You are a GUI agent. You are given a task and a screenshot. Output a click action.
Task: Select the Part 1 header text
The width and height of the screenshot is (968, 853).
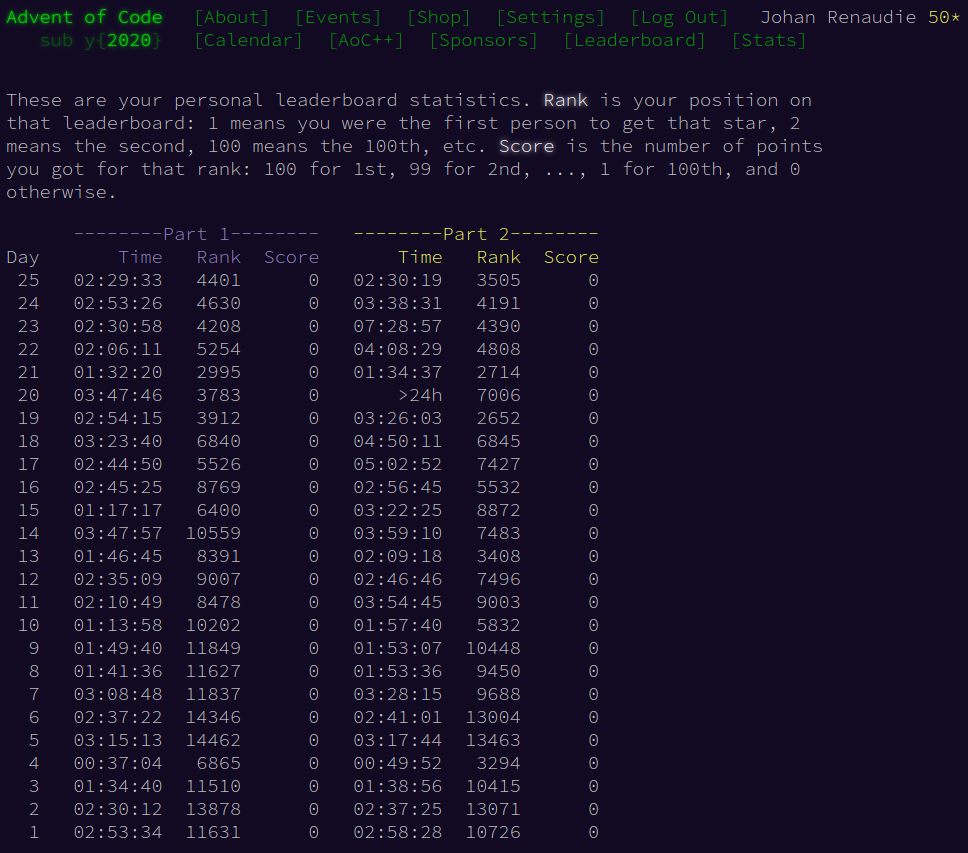tap(196, 234)
